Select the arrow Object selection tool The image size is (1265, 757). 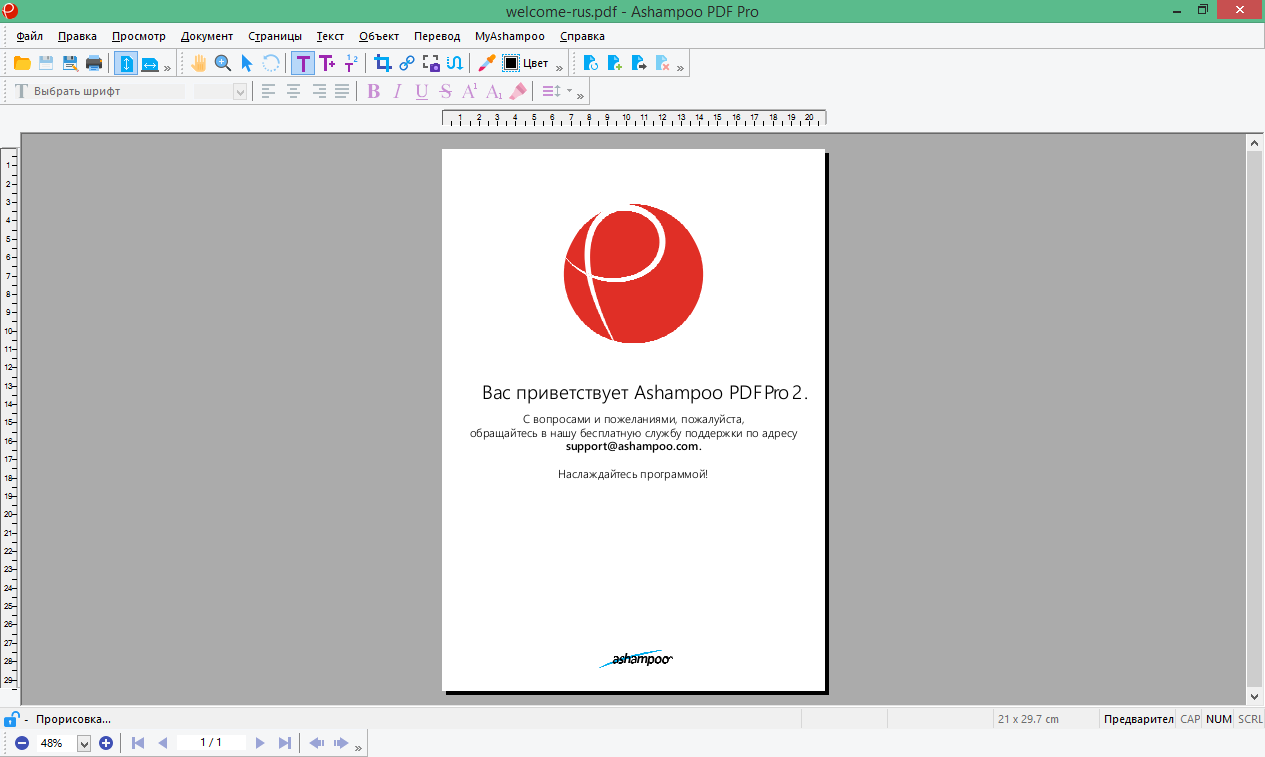247,63
